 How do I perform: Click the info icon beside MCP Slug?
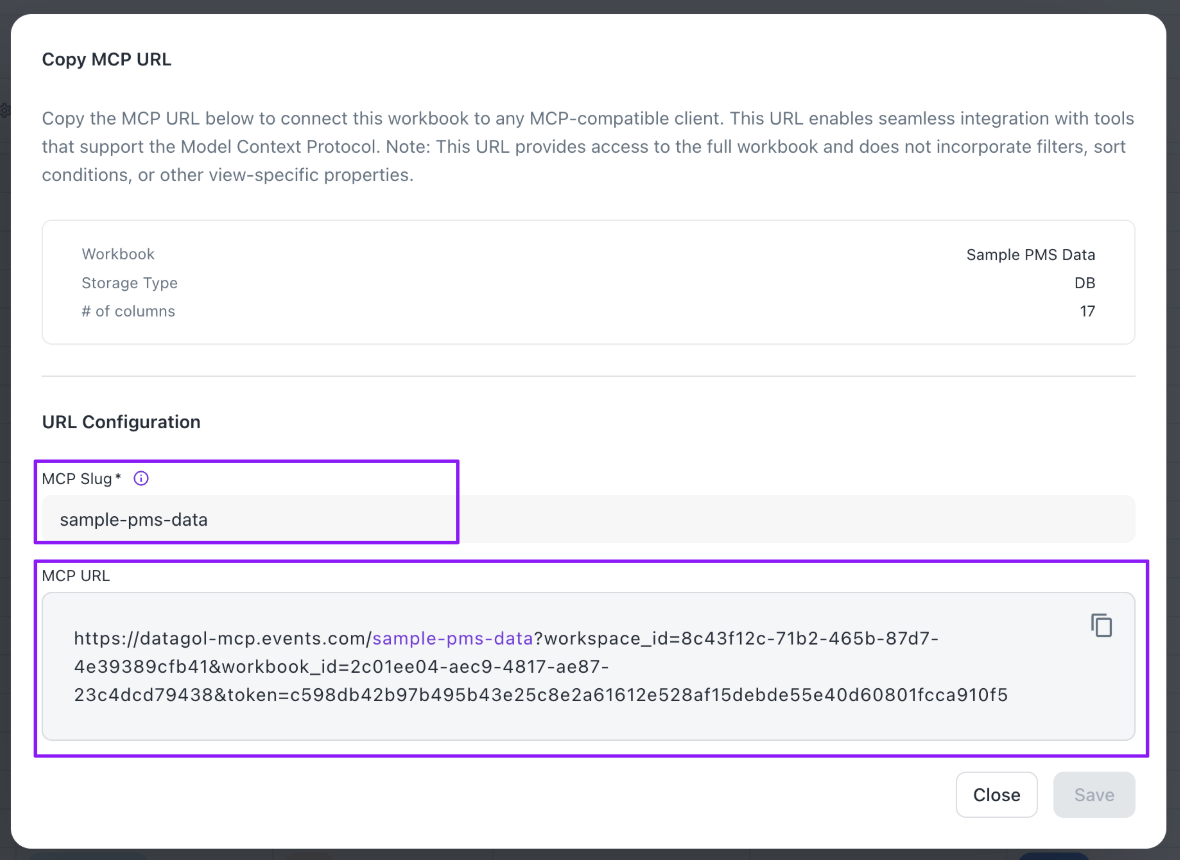(x=141, y=478)
